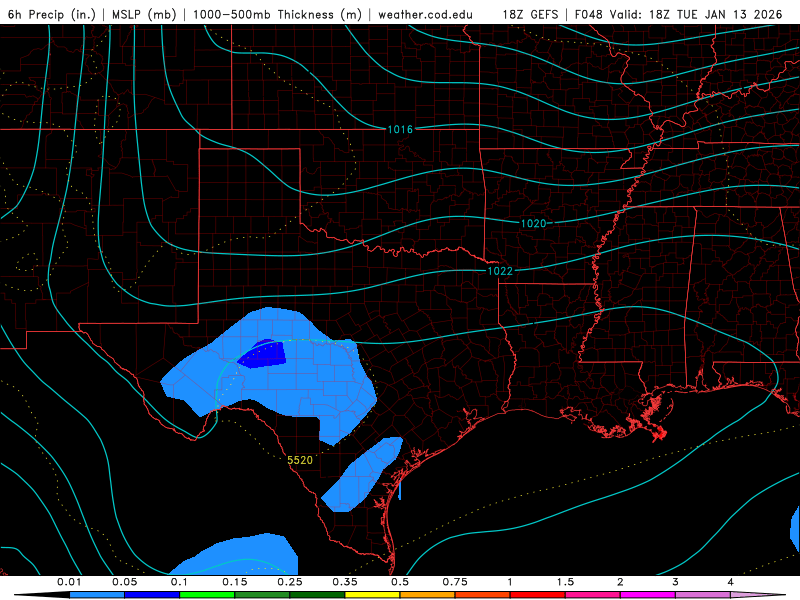Viewport: 800px width, 600px height.
Task: Click the 0.1 legend value
Action: 179,582
